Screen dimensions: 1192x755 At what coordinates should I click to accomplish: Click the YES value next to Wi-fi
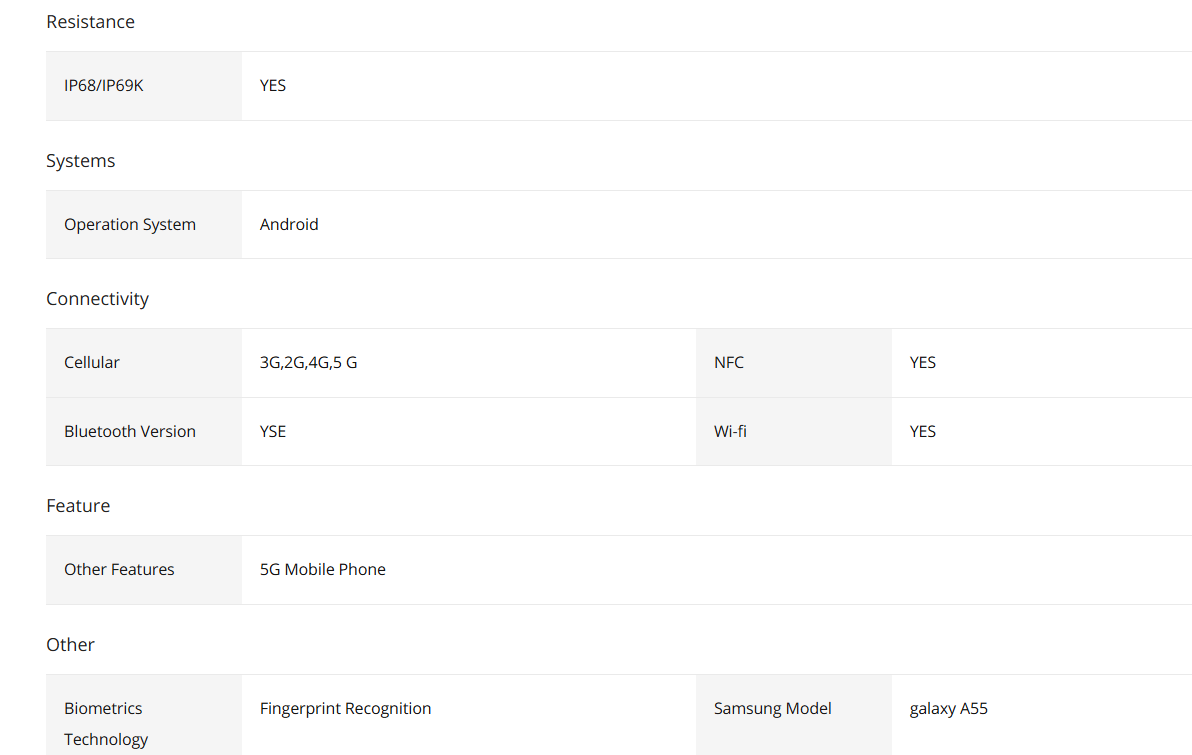pyautogui.click(x=923, y=432)
